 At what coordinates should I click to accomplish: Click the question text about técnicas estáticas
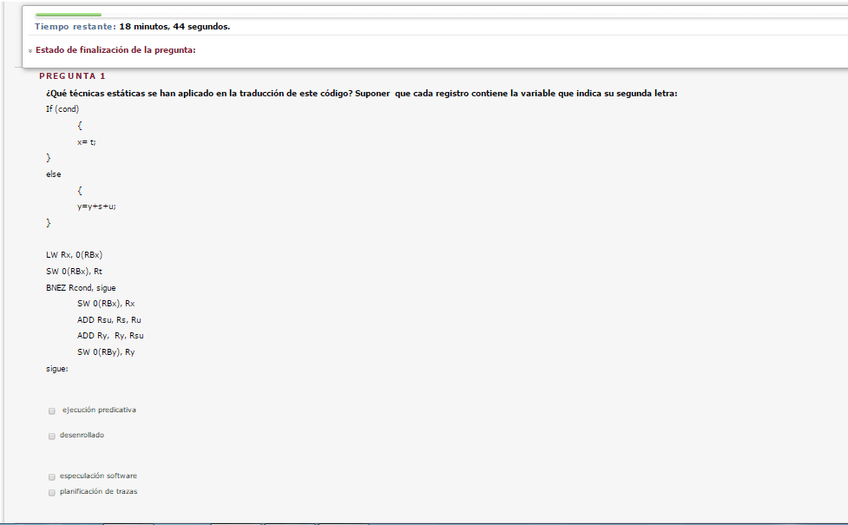click(x=361, y=94)
